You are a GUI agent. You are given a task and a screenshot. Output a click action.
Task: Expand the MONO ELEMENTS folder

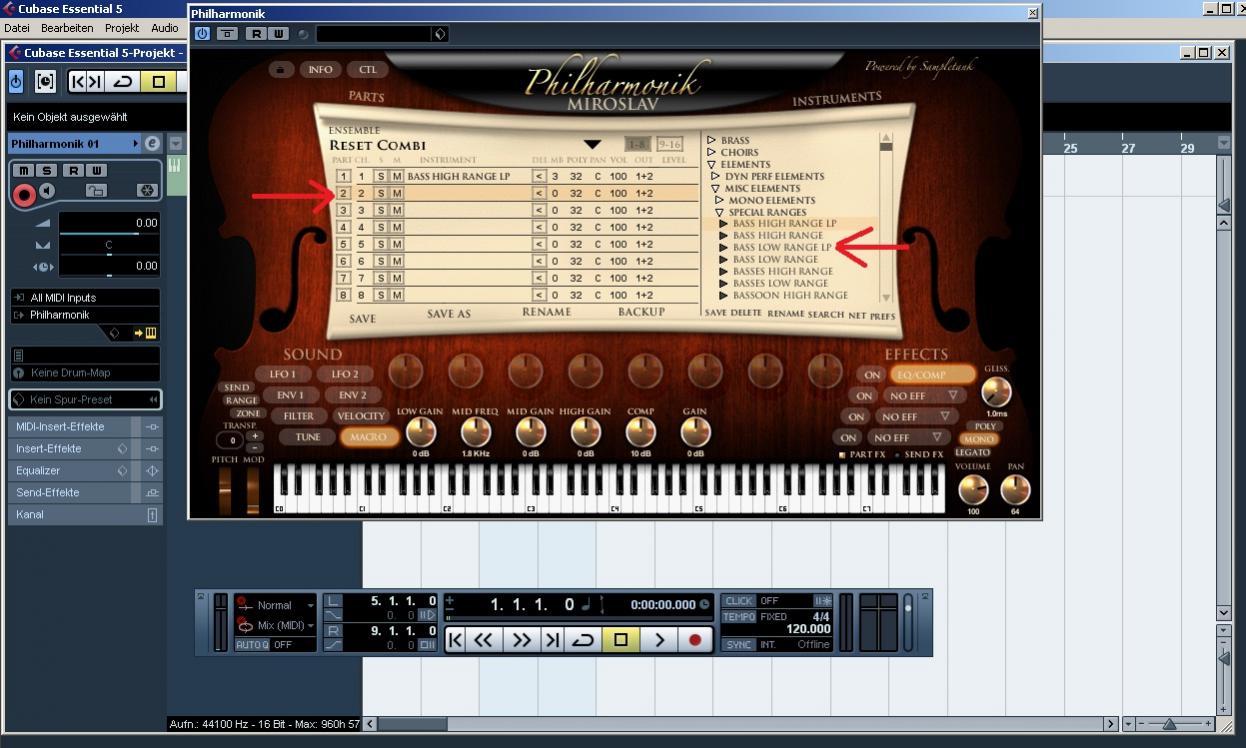(719, 200)
